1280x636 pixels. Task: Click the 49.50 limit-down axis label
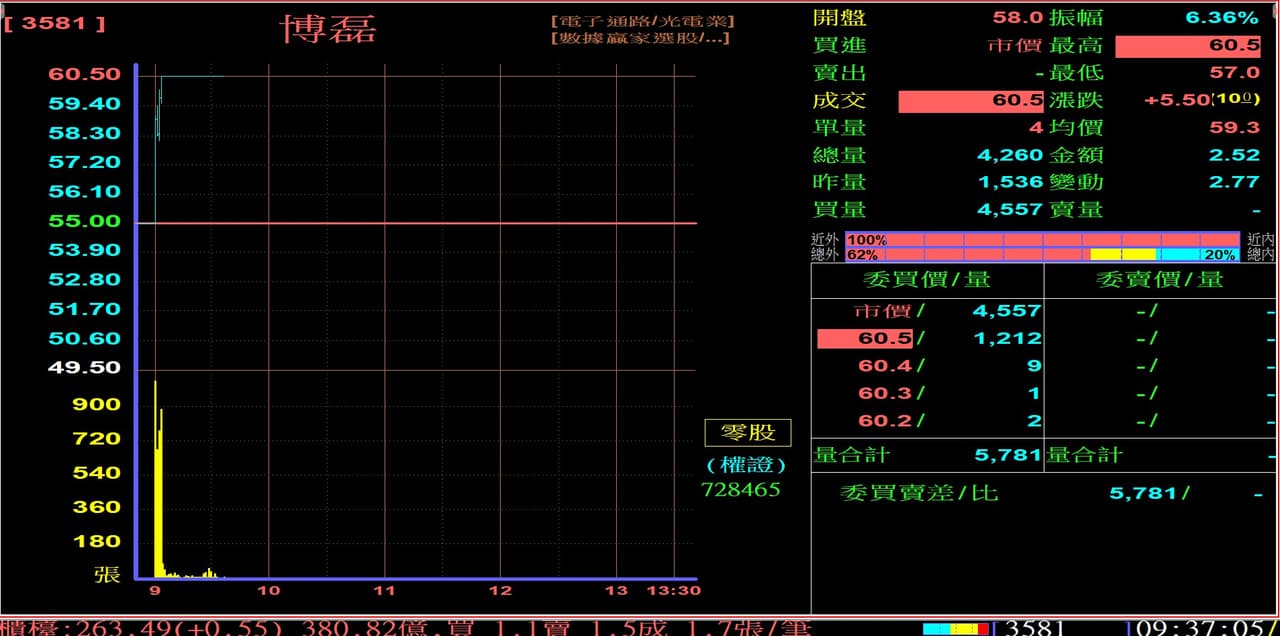click(85, 368)
